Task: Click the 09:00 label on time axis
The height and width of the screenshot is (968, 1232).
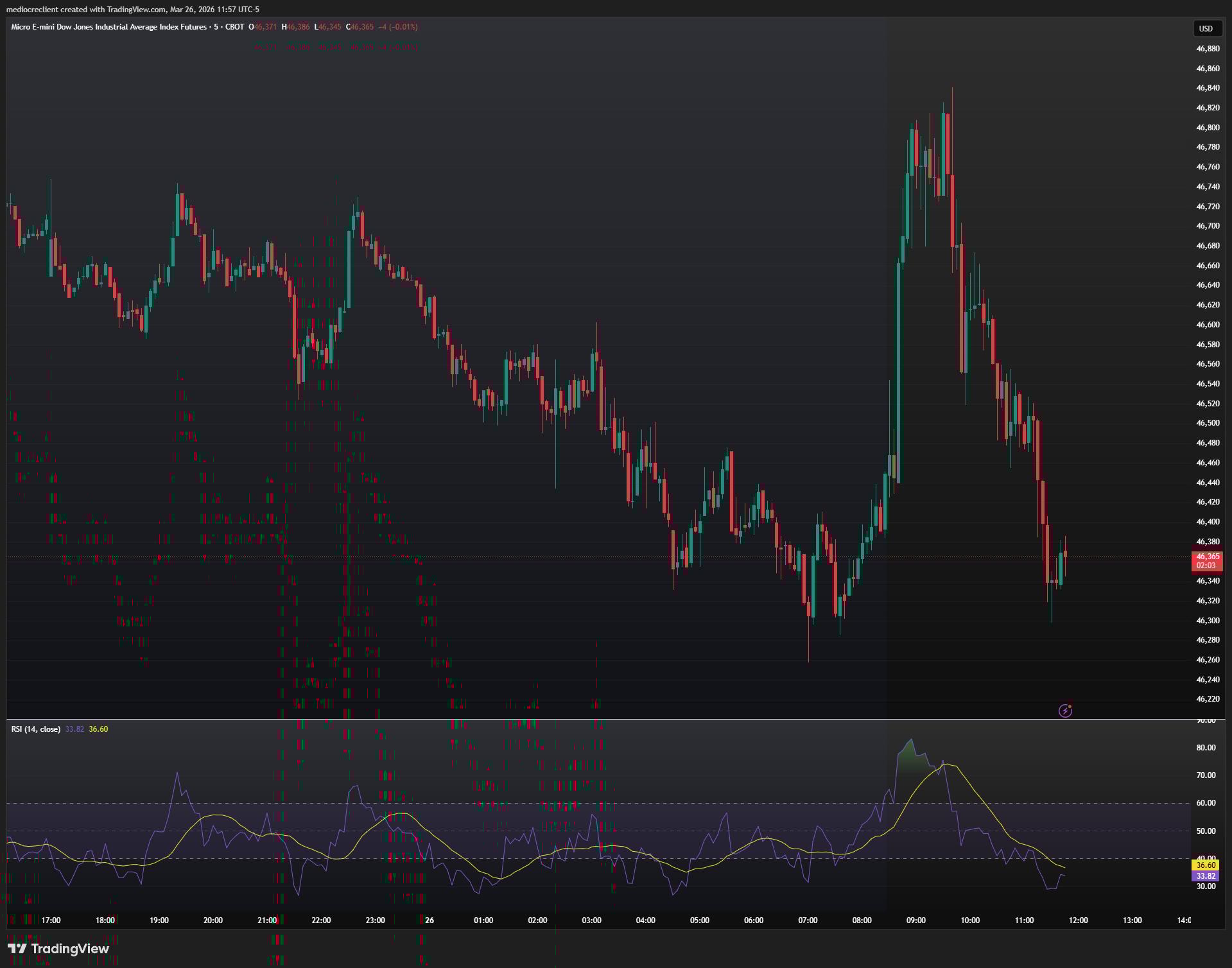Action: pos(915,920)
